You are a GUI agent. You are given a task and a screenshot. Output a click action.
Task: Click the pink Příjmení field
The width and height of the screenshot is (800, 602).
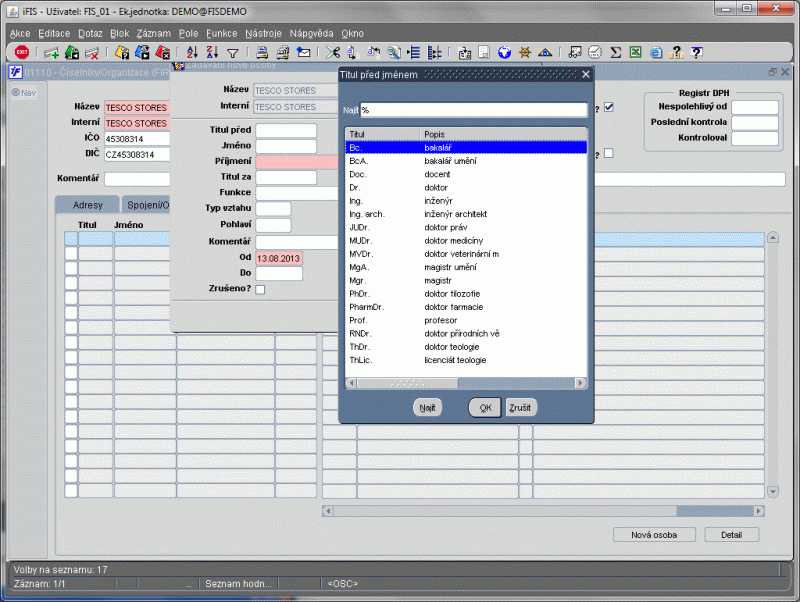[x=296, y=162]
